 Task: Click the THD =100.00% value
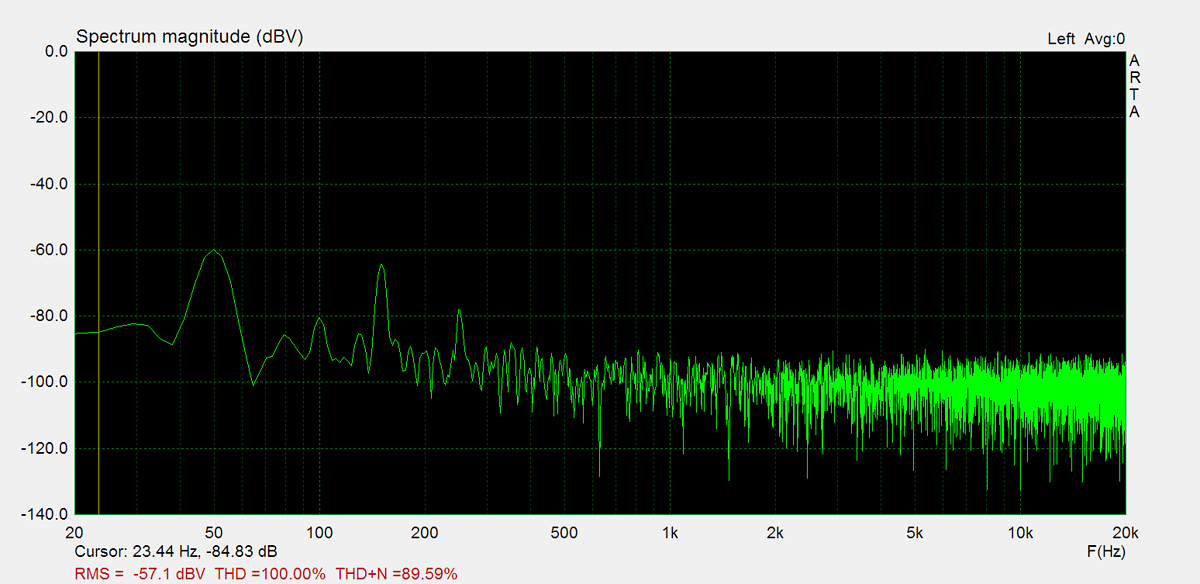point(270,574)
